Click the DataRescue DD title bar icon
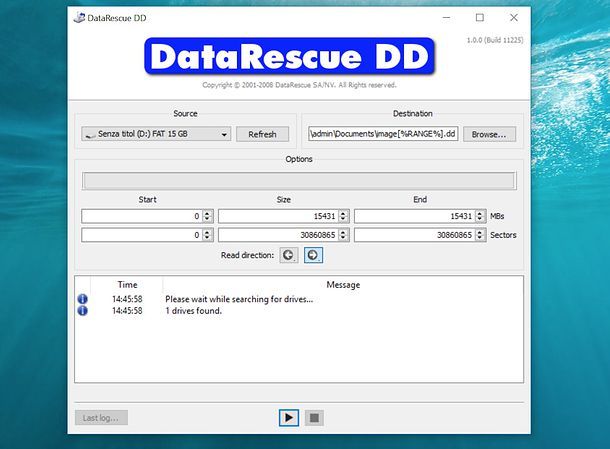610x449 pixels. (x=79, y=18)
